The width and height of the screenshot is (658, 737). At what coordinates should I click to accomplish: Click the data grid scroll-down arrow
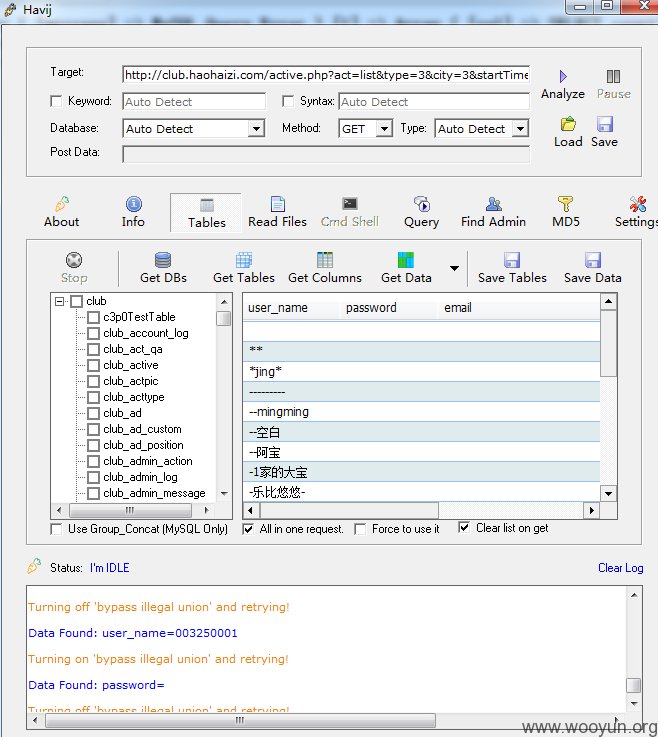[609, 494]
